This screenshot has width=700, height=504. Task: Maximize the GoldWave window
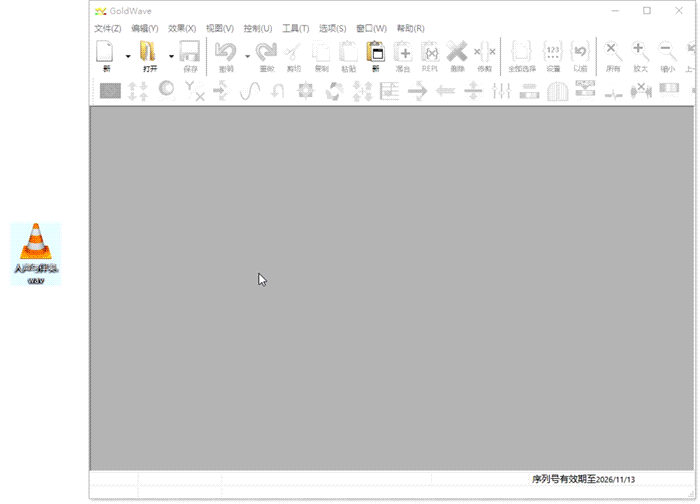pyautogui.click(x=647, y=11)
